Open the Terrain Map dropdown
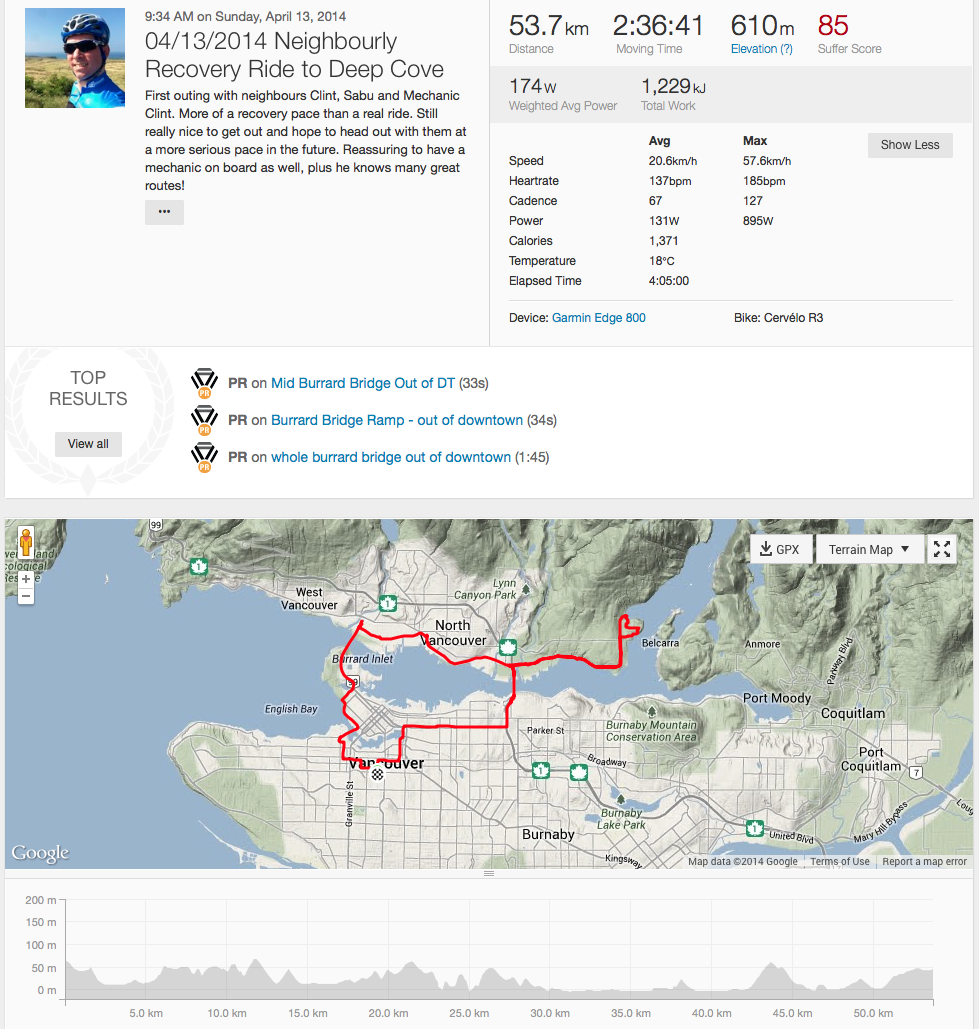979x1029 pixels. (x=869, y=549)
